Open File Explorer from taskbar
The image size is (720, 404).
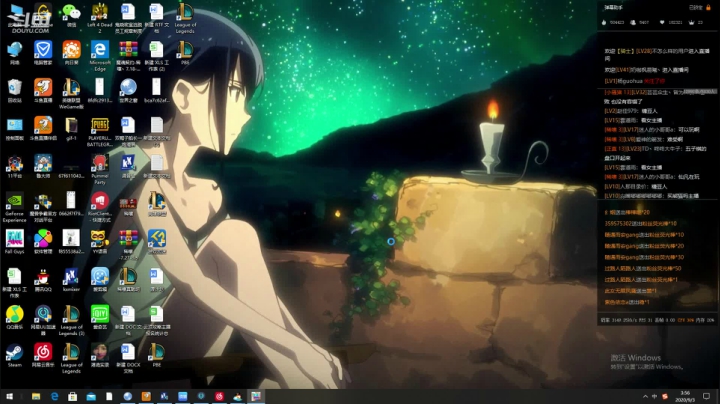36,396
